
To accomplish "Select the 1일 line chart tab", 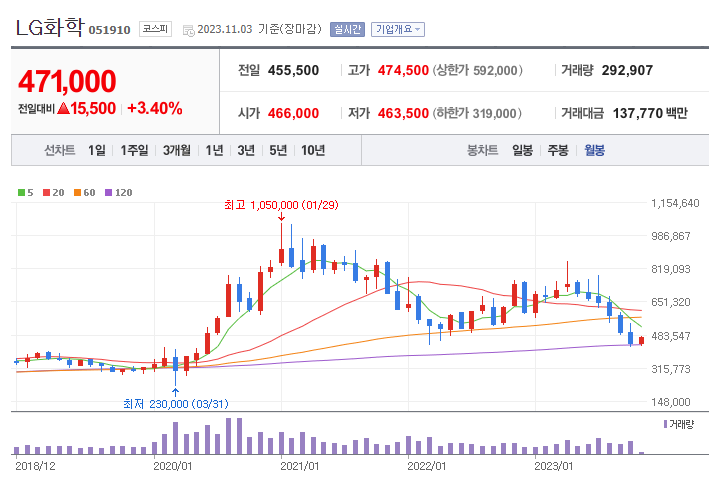I will click(x=96, y=150).
